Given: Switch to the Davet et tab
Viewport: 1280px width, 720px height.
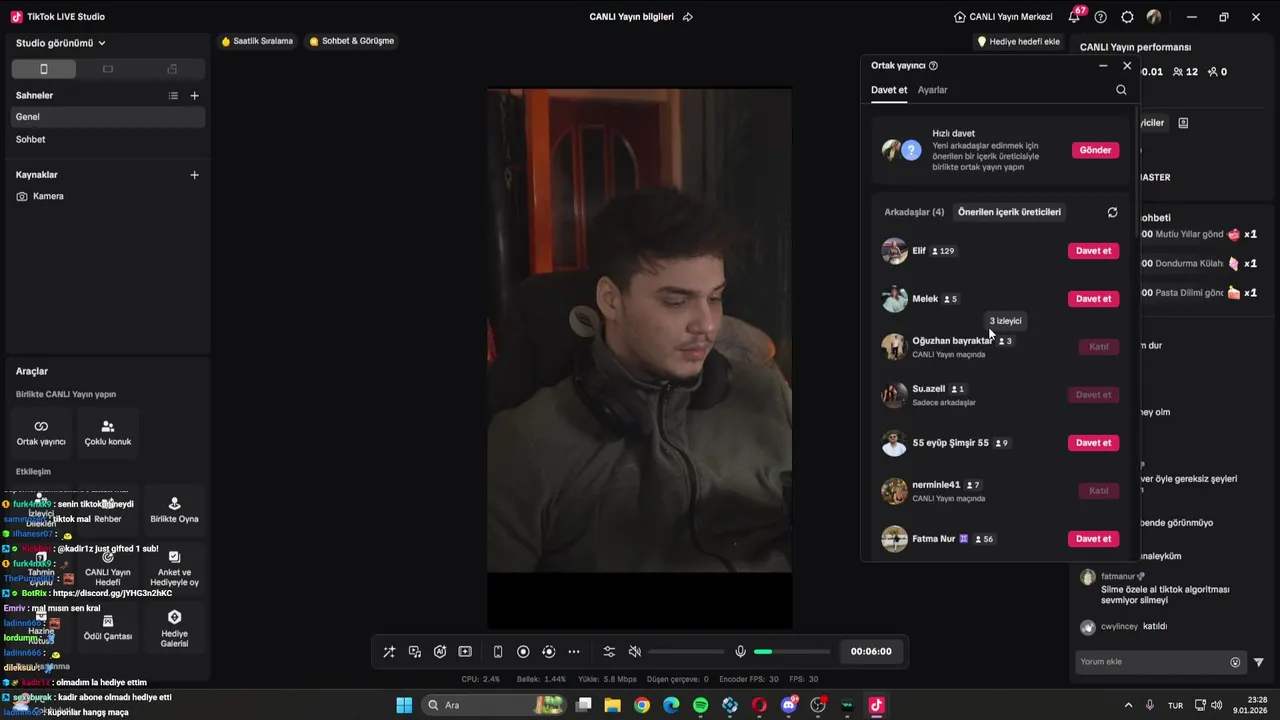Looking at the screenshot, I should pyautogui.click(x=889, y=90).
